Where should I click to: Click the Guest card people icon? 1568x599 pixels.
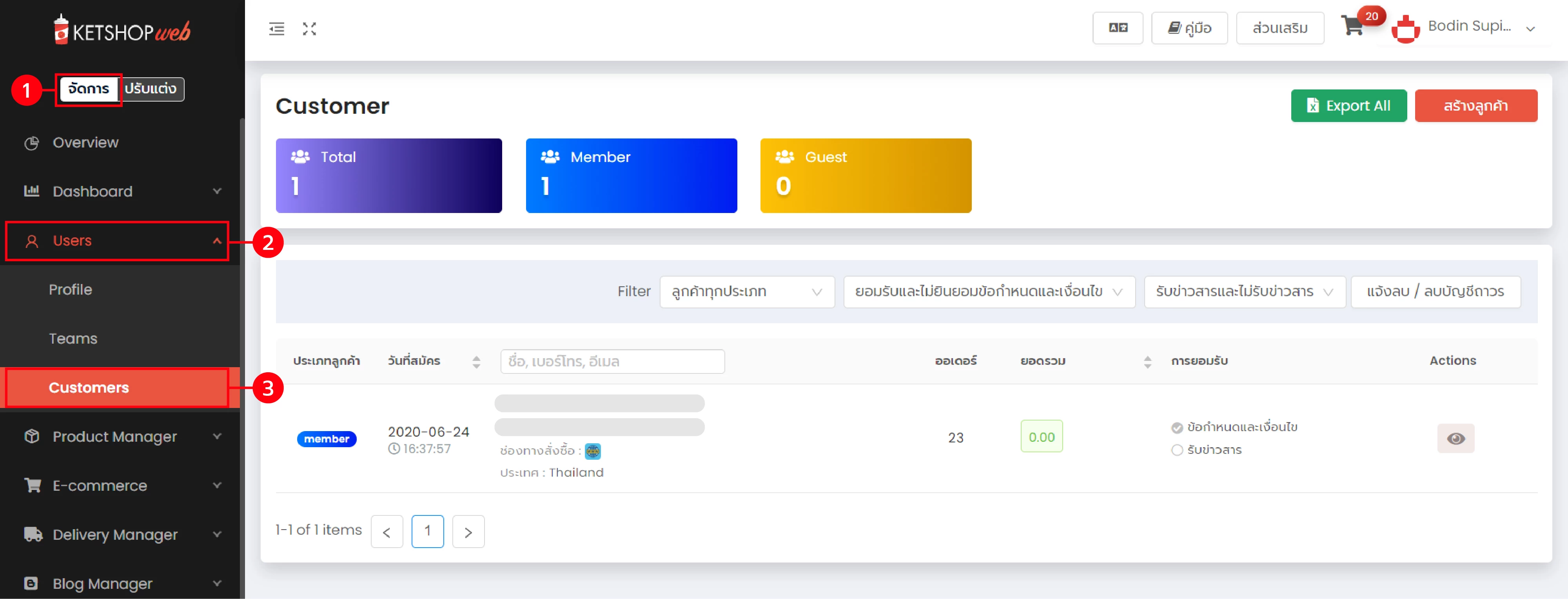(x=785, y=157)
